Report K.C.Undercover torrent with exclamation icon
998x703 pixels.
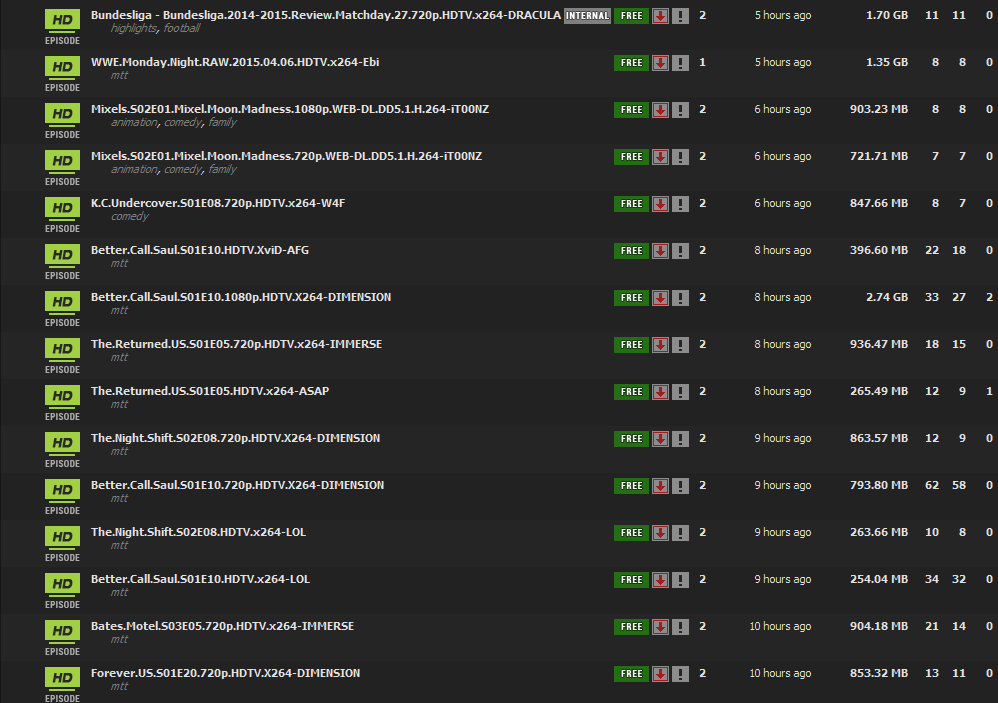[x=680, y=204]
